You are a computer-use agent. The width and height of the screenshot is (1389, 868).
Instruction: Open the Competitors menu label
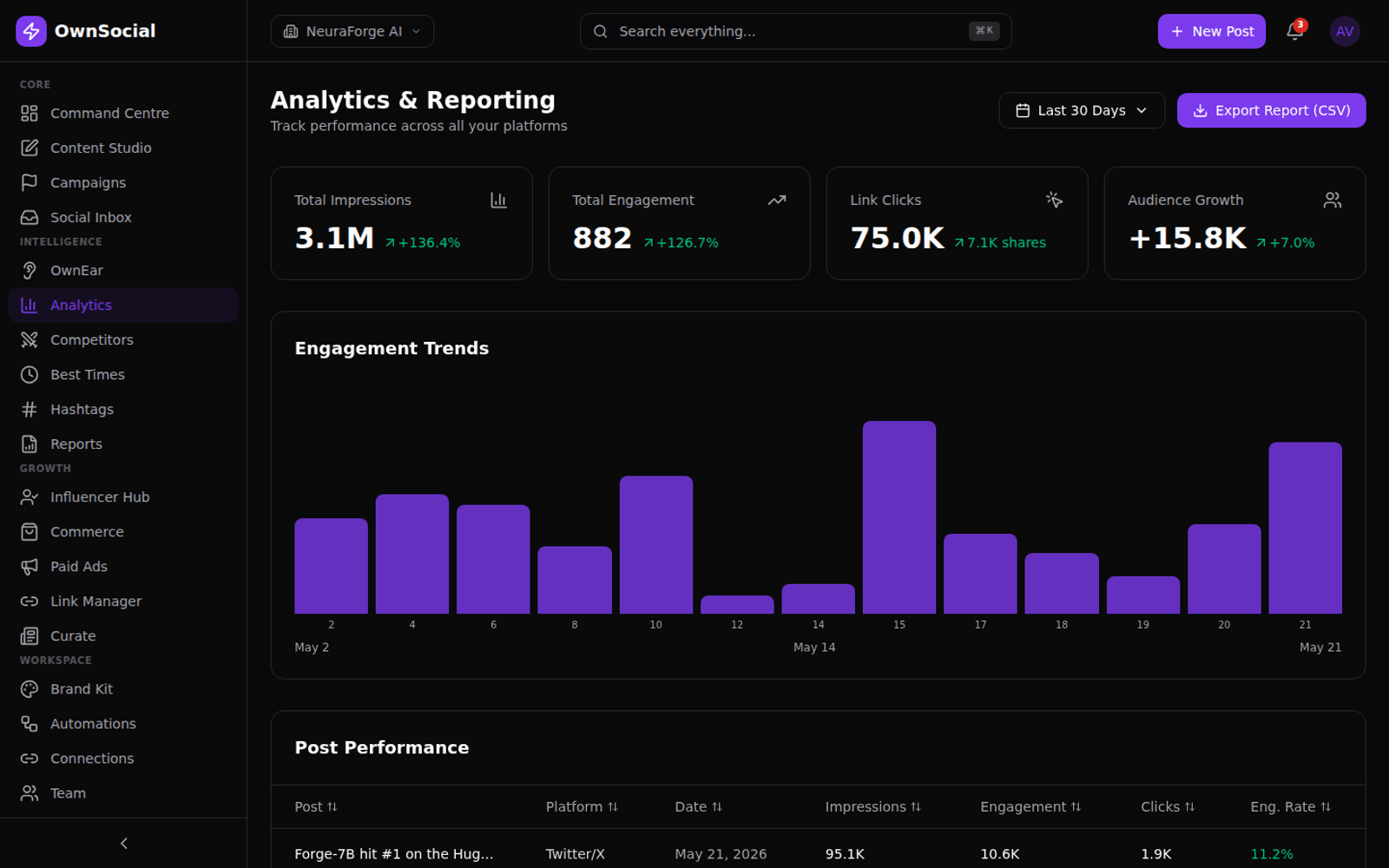[92, 340]
